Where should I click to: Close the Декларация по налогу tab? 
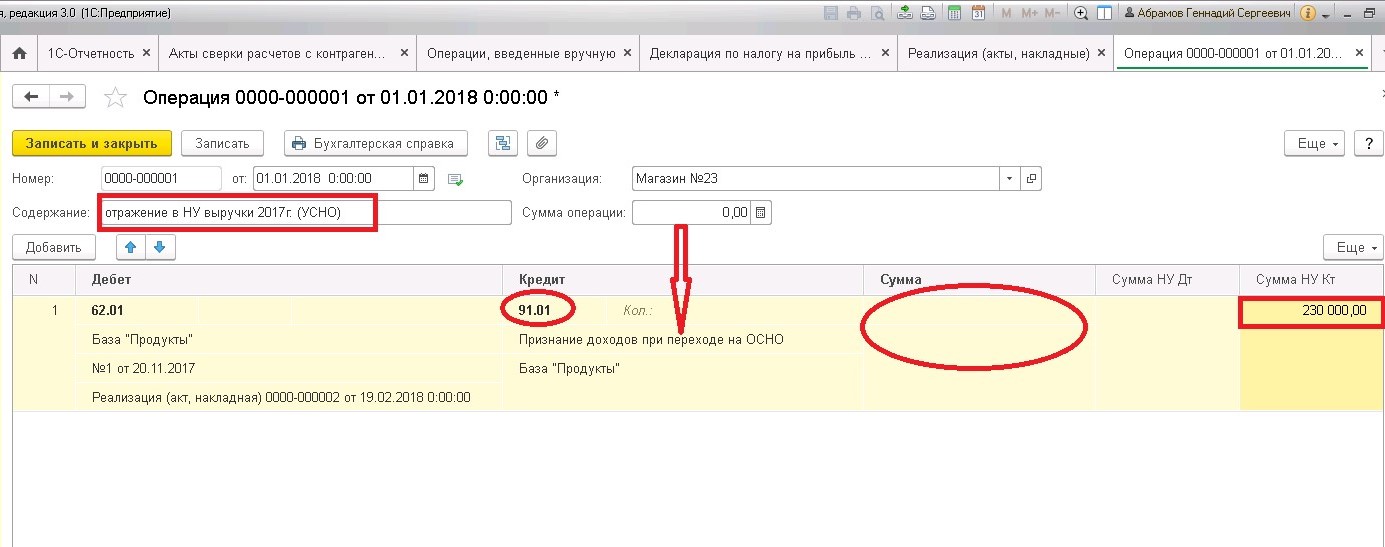point(885,54)
